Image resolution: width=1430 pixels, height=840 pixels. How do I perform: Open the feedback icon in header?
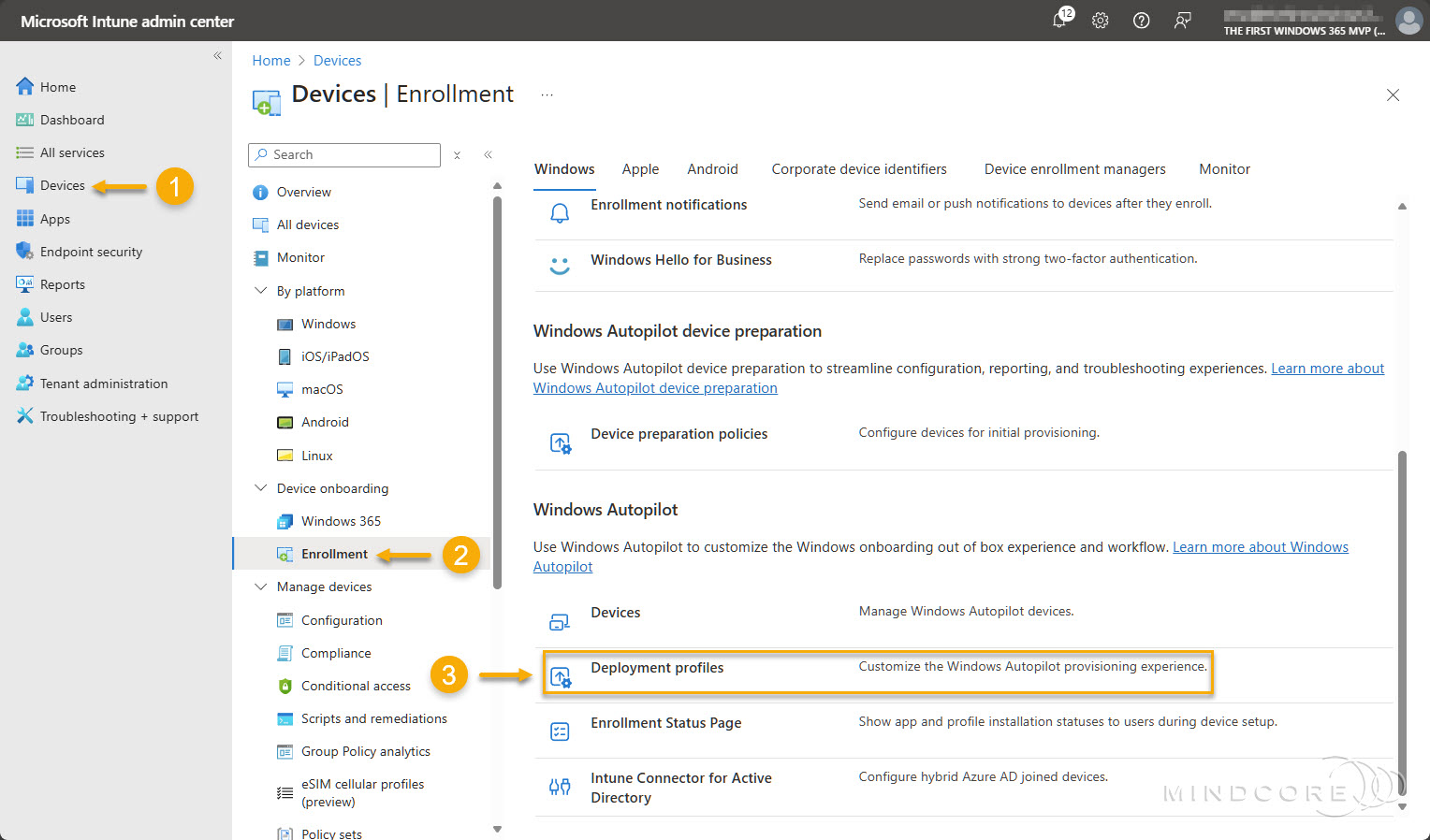click(1183, 21)
